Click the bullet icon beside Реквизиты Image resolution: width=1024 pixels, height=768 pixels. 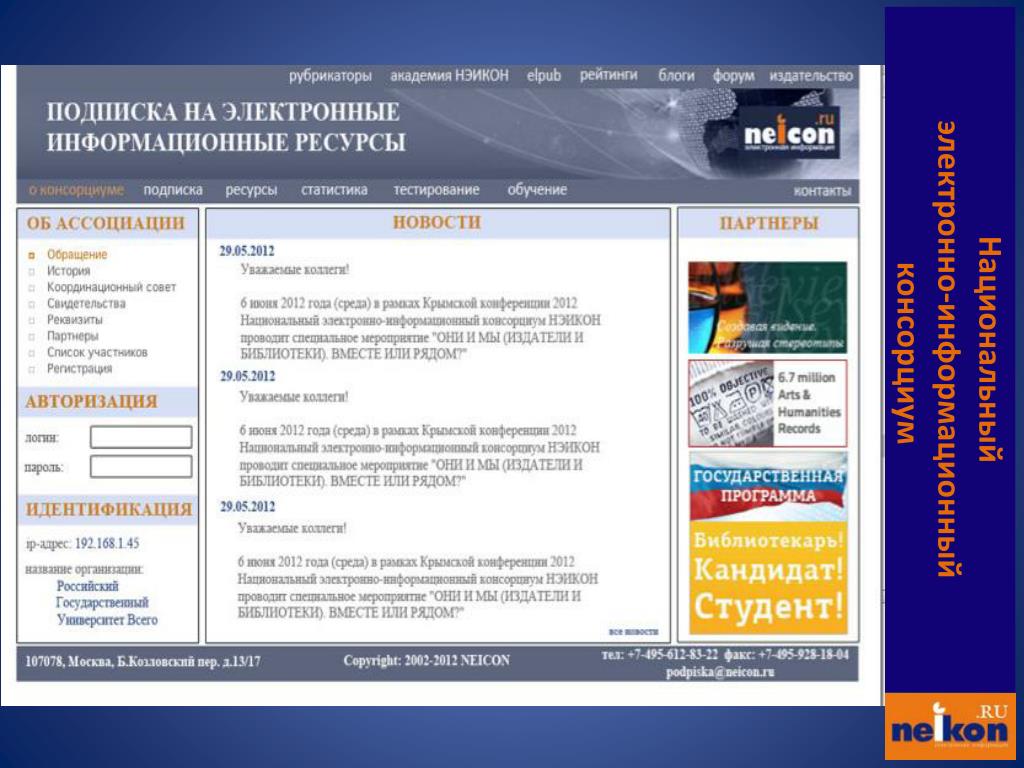(x=31, y=321)
